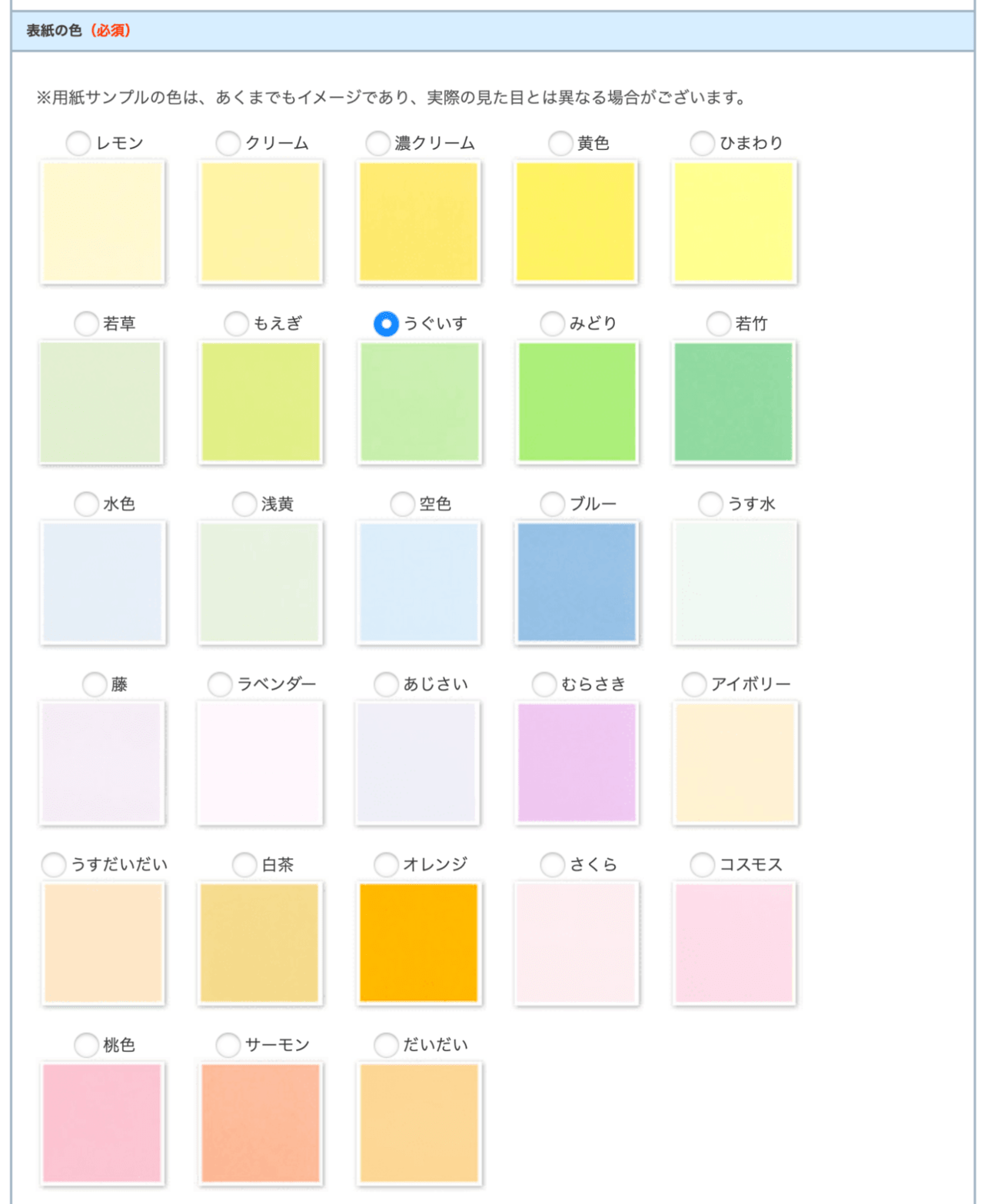Viewport: 984px width, 1204px height.
Task: Pick the オレンジ radio option
Action: click(386, 865)
